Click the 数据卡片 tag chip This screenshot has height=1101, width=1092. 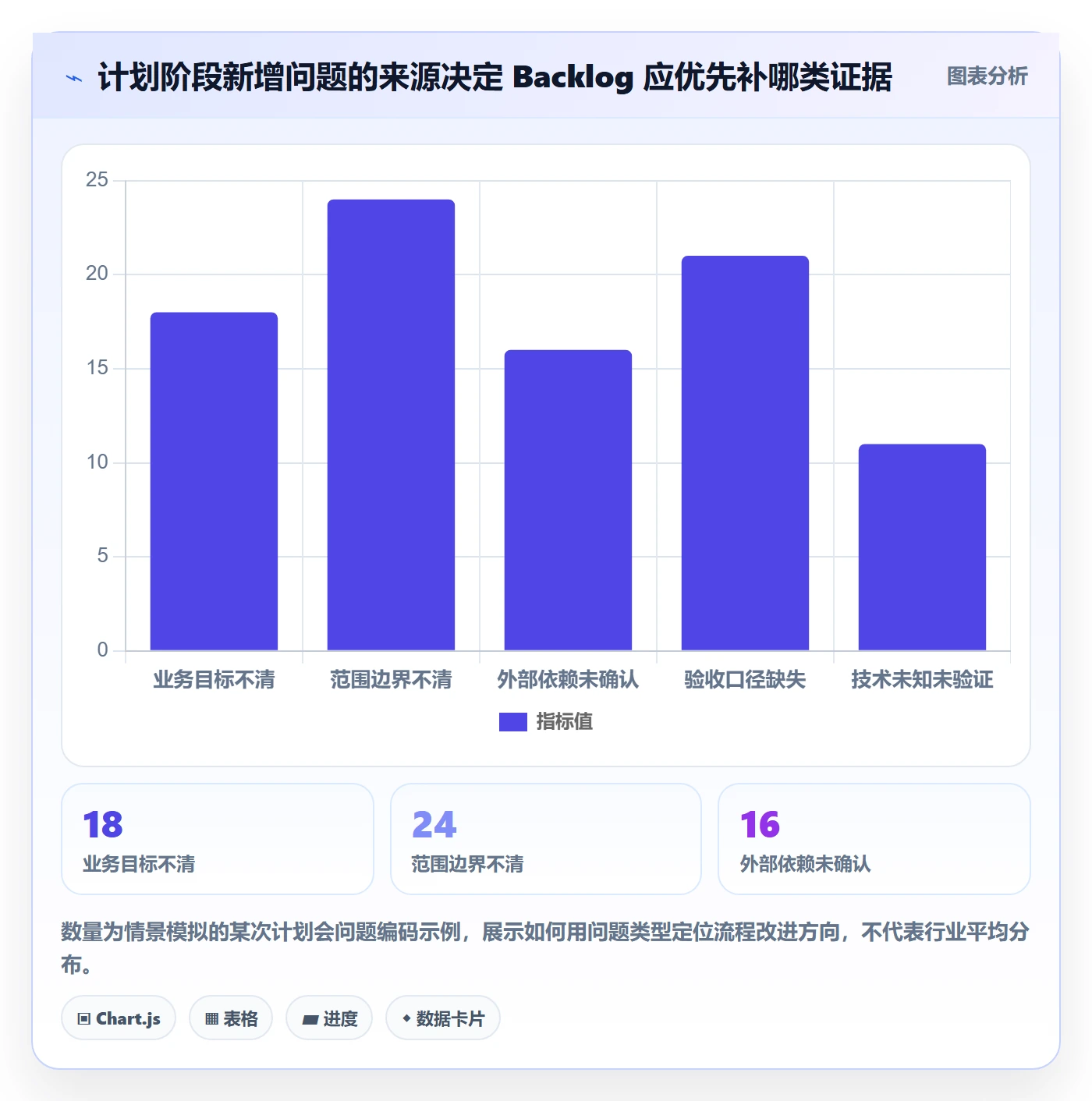pyautogui.click(x=443, y=1018)
